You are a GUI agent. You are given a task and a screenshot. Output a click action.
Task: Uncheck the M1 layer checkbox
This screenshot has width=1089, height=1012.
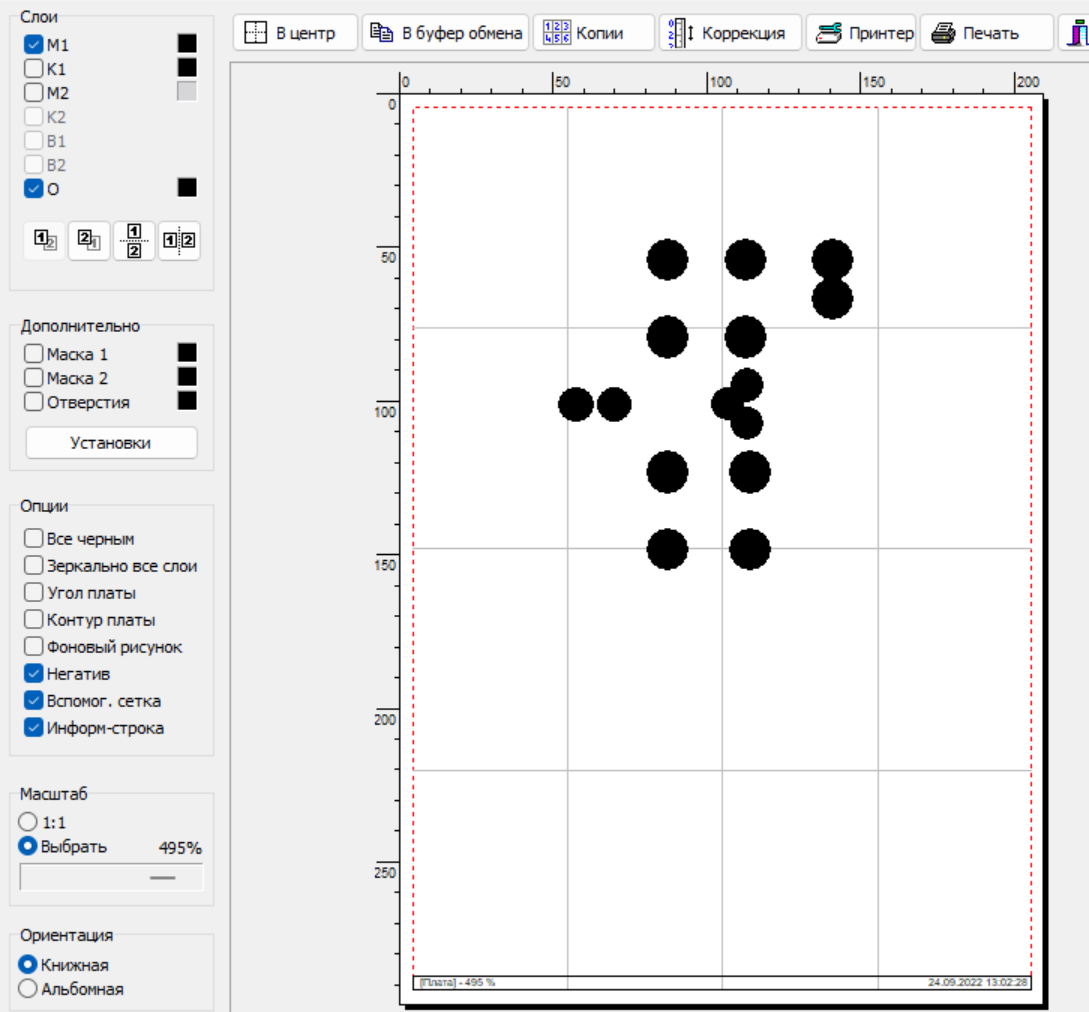coord(33,44)
